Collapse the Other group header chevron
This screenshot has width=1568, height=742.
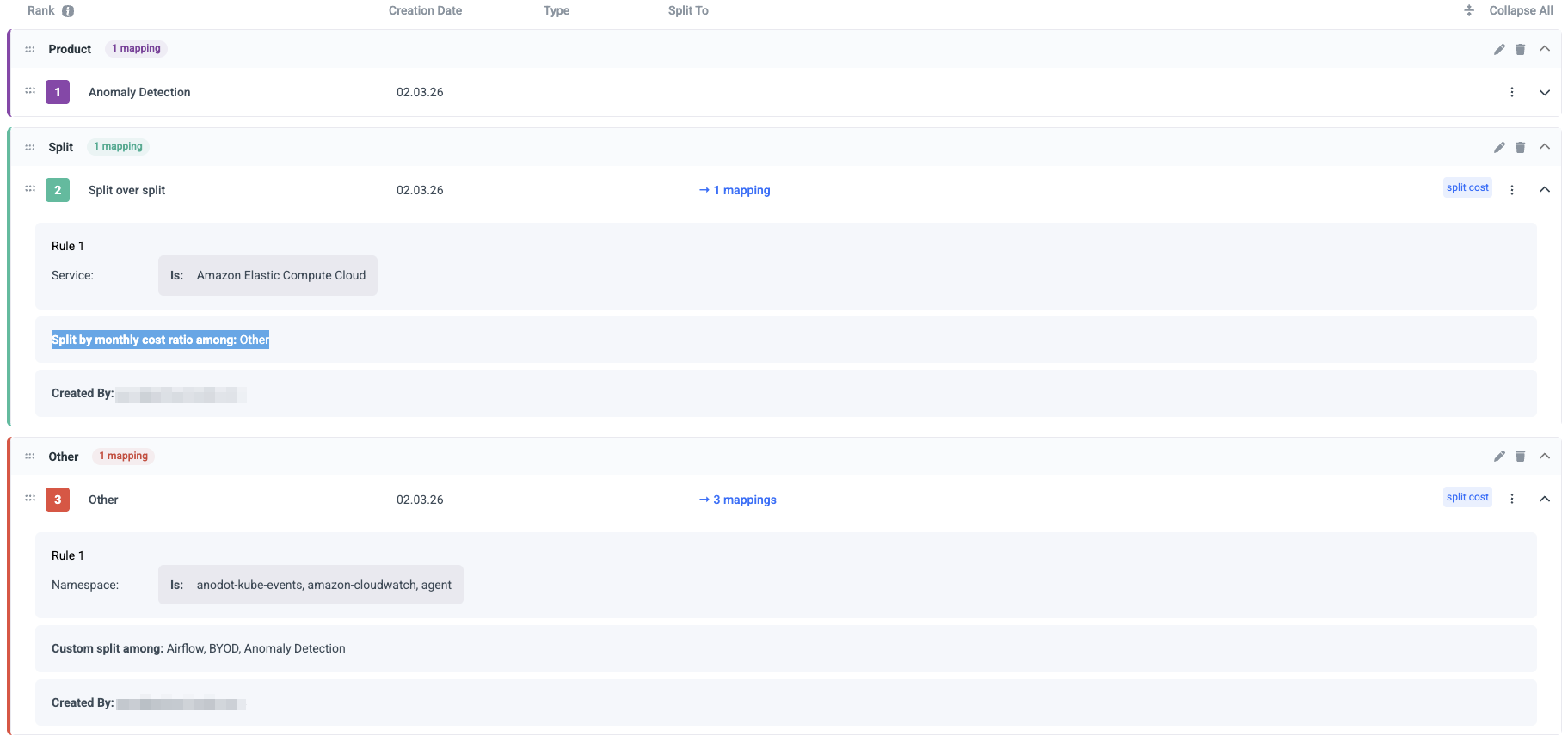[1544, 456]
